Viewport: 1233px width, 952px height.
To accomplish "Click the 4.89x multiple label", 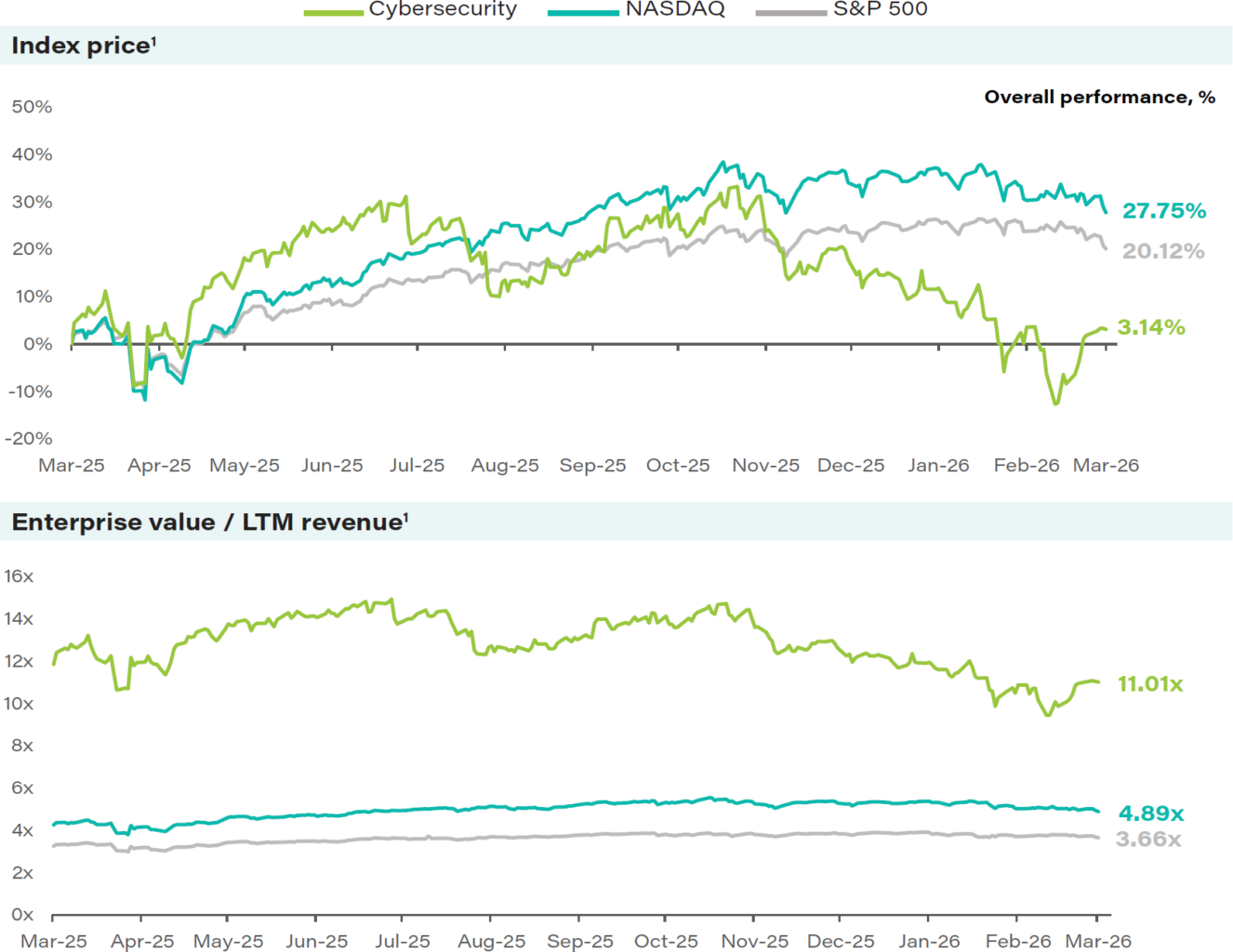I will [x=1151, y=813].
